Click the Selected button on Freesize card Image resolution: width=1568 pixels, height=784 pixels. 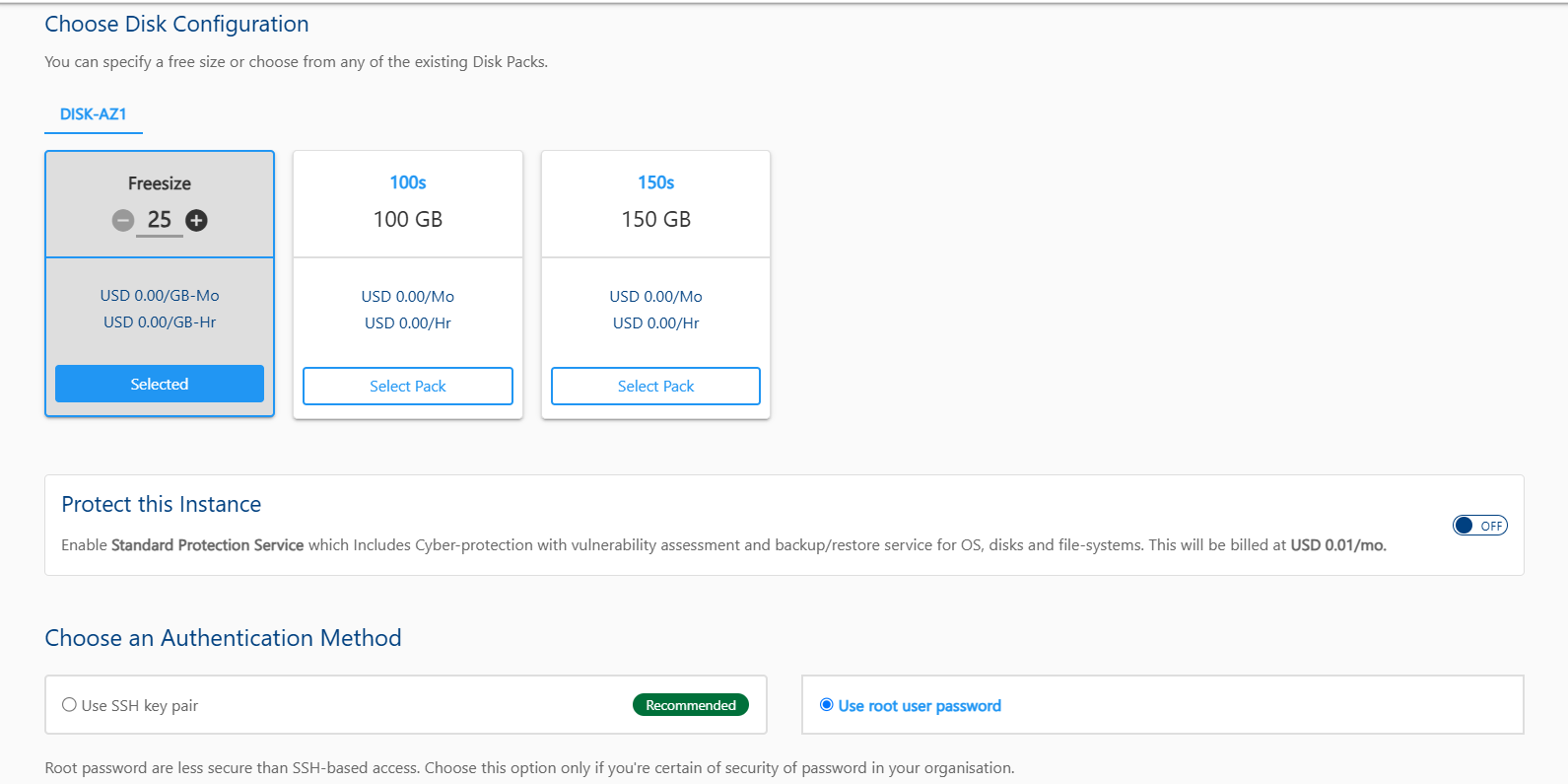(160, 384)
